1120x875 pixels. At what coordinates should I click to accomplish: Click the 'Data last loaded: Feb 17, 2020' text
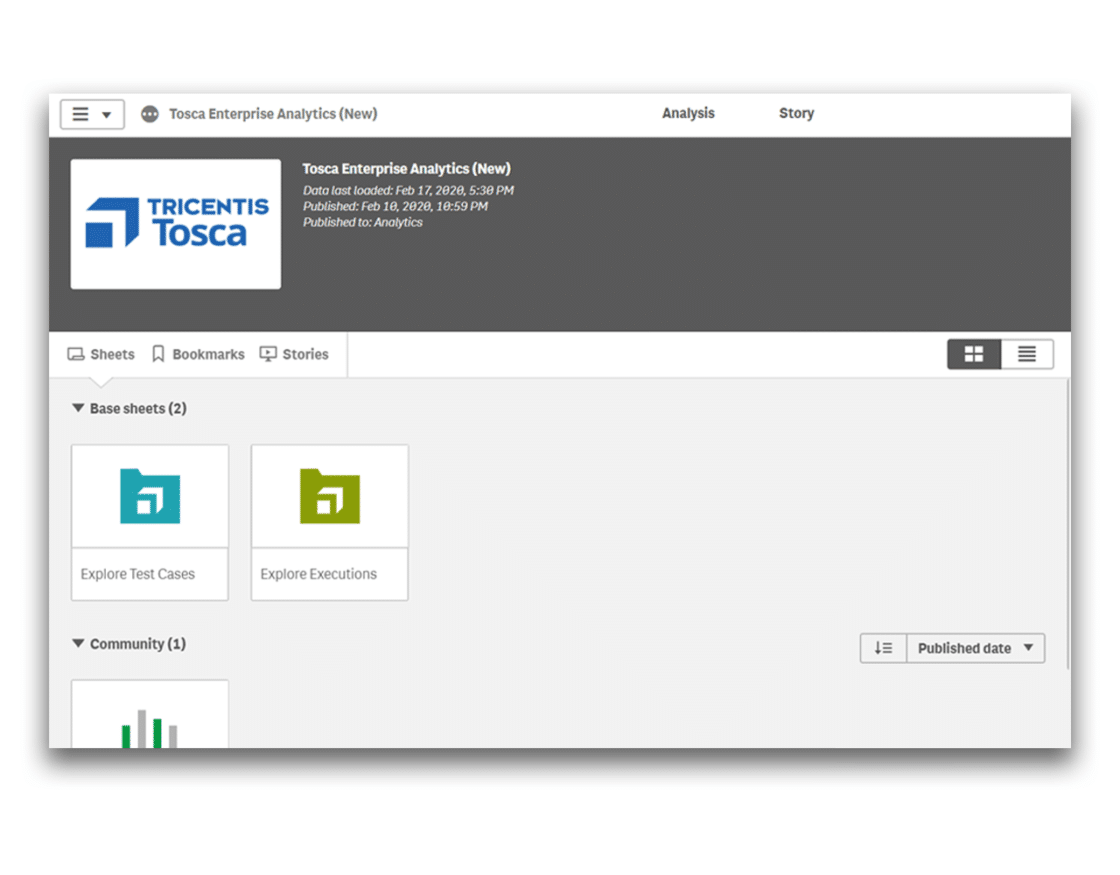[408, 191]
